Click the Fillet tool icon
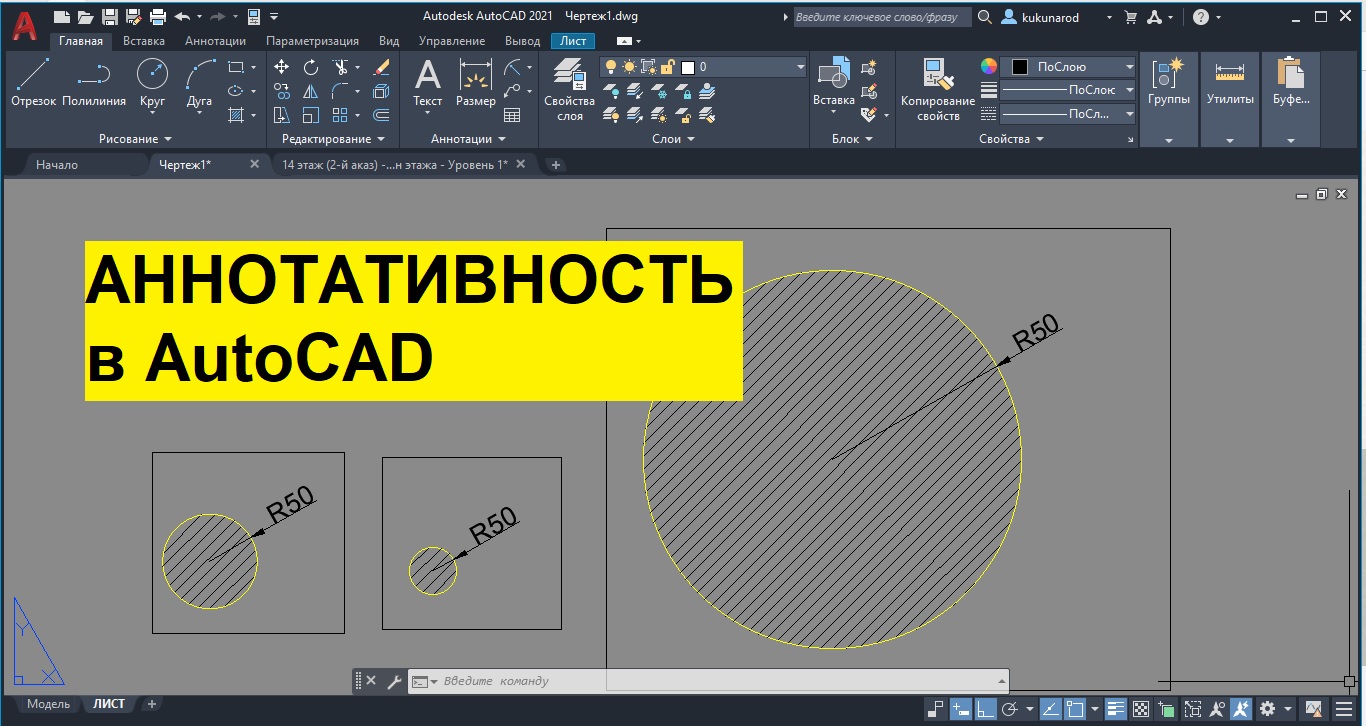 tap(341, 91)
